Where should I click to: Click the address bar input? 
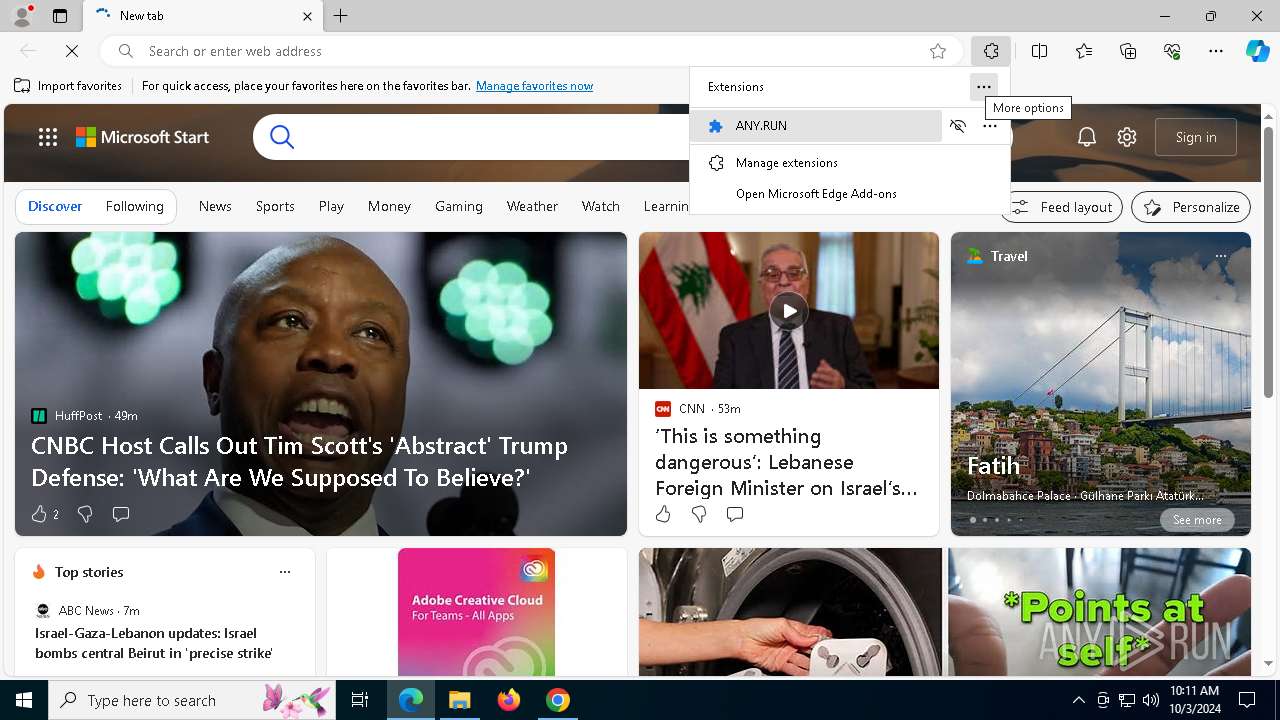[x=530, y=51]
